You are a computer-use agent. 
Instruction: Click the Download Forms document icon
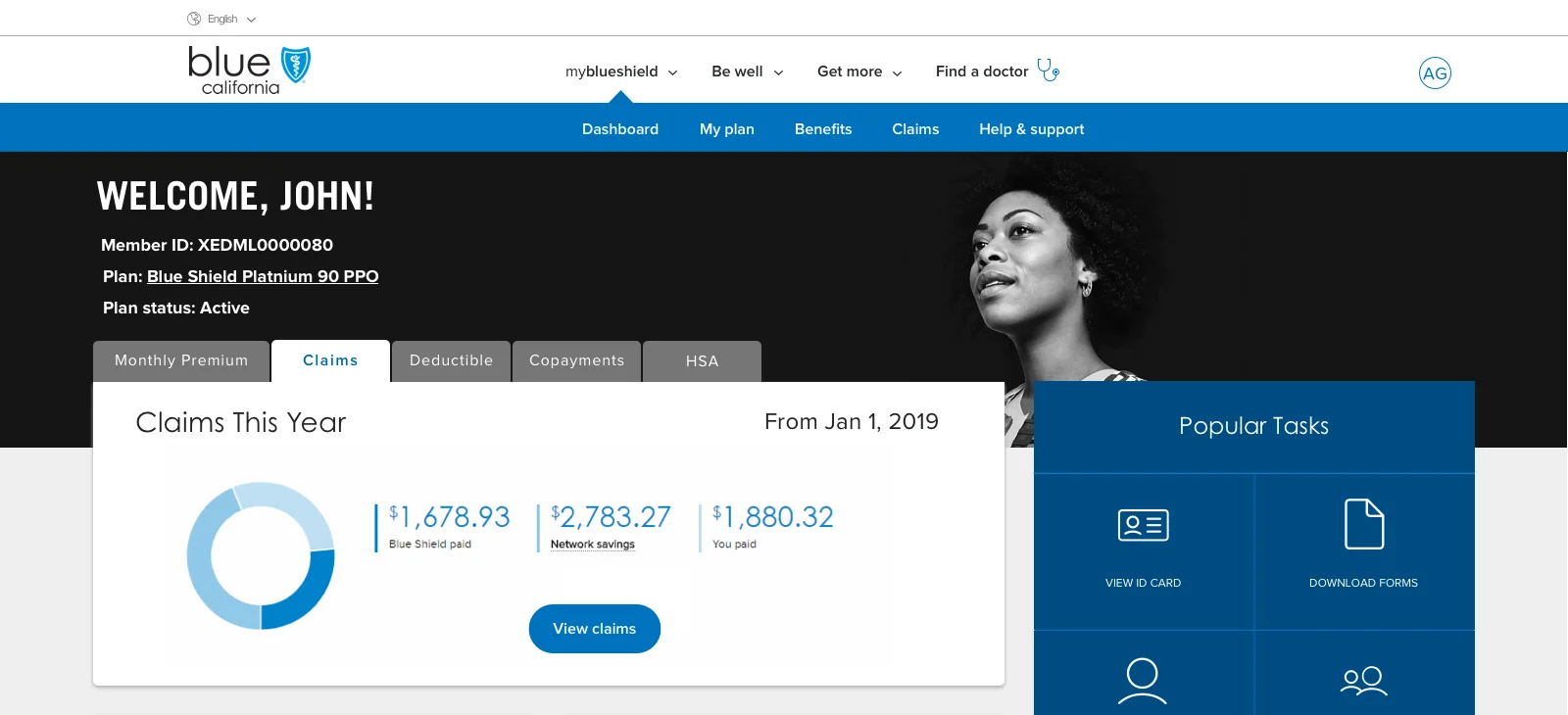[x=1364, y=524]
